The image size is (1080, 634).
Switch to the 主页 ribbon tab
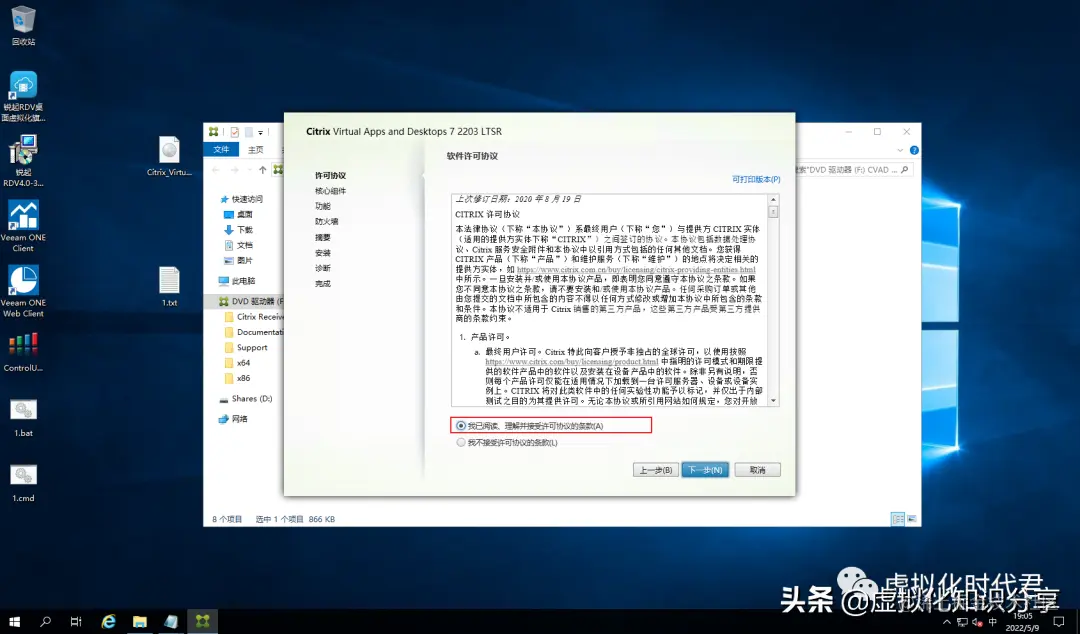255,150
